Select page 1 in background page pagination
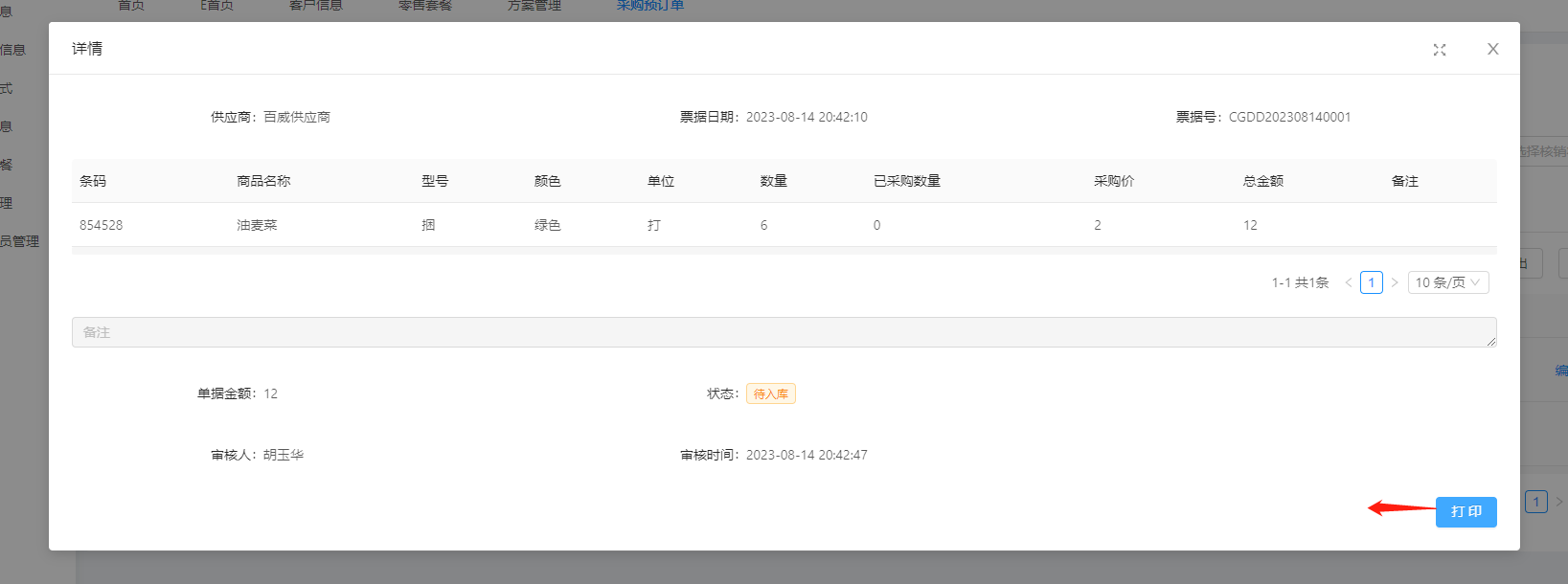Screen dimensions: 1568x584 click(1536, 502)
